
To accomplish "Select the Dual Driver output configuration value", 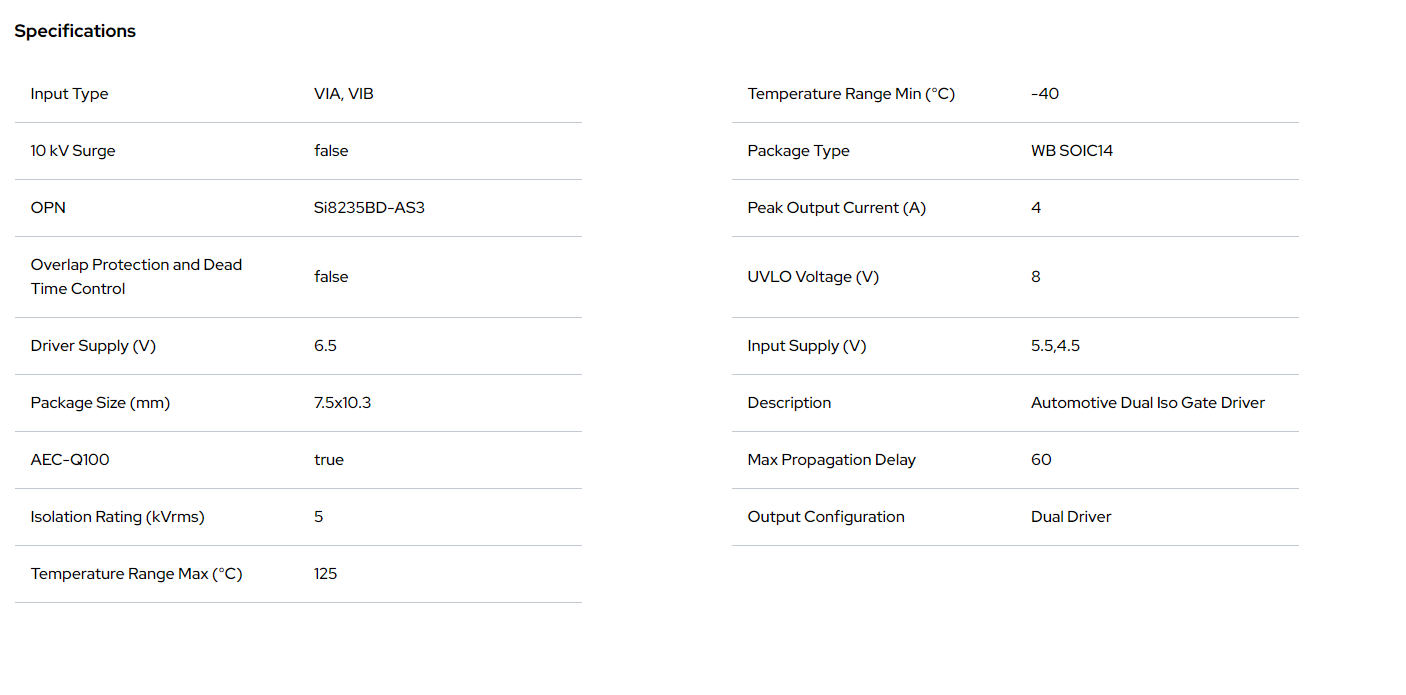I will click(x=1071, y=517).
